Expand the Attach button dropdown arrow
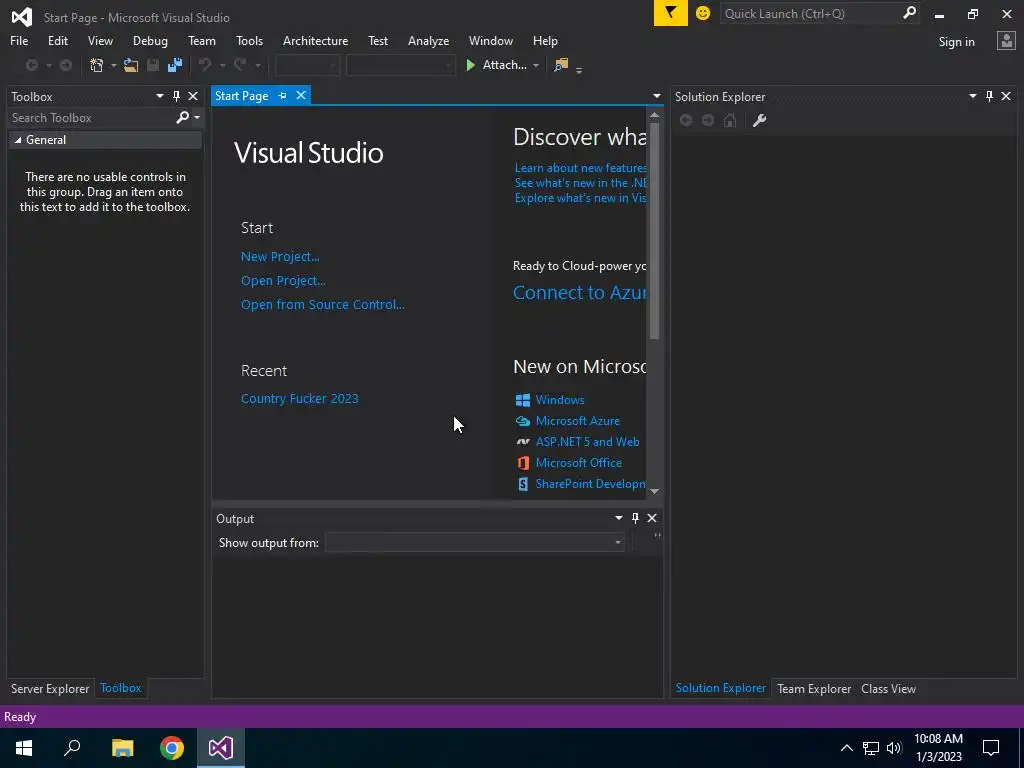Viewport: 1024px width, 768px height. click(536, 65)
